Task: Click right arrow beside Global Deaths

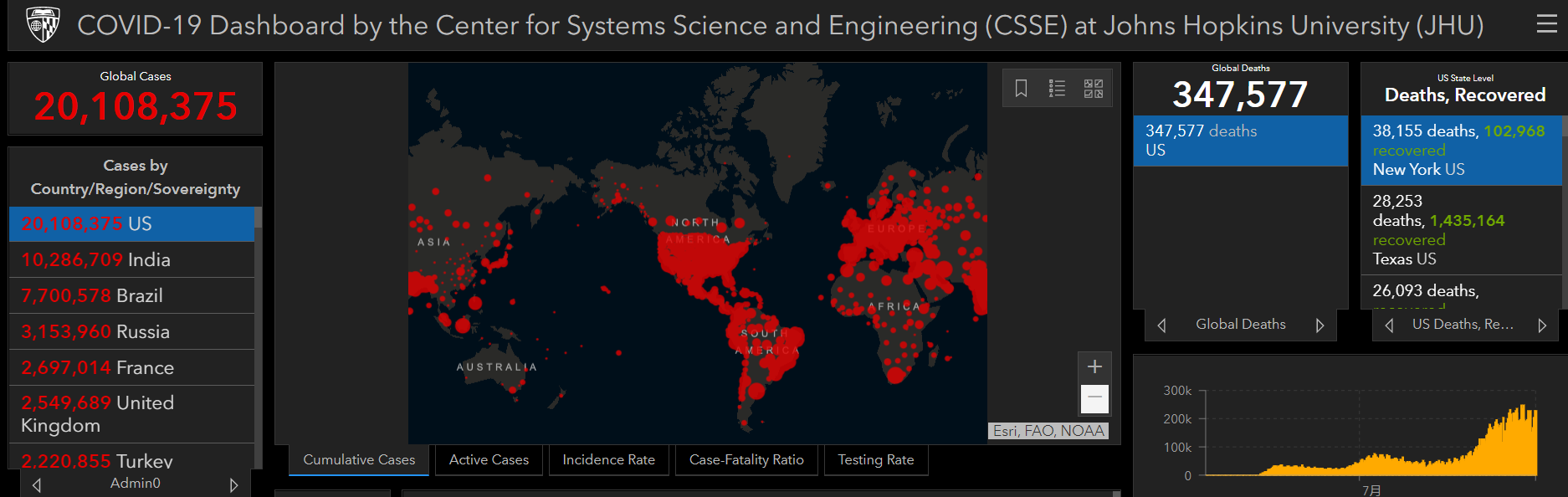Action: (x=1319, y=325)
